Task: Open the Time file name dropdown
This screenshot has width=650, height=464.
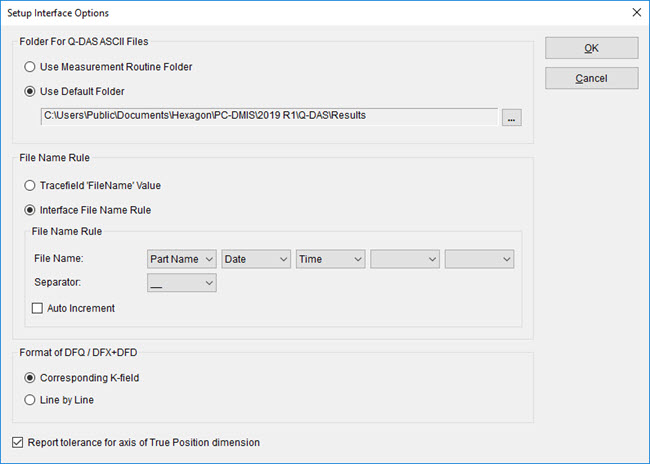Action: point(330,259)
